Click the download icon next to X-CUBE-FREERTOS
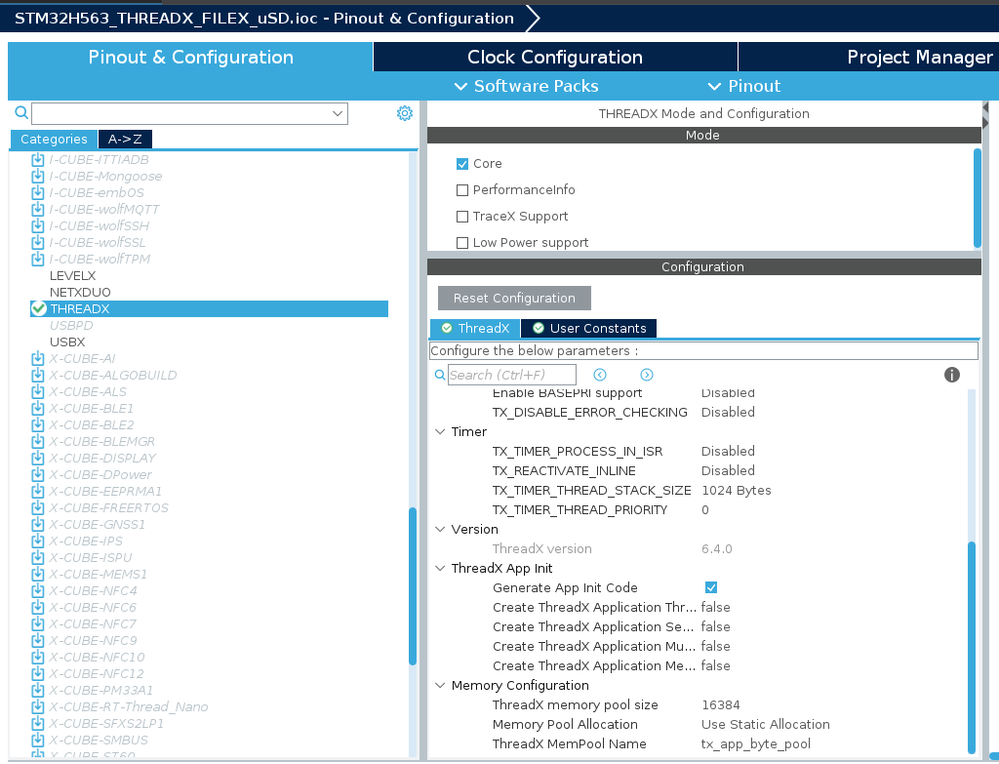The height and width of the screenshot is (764, 999). 38,507
